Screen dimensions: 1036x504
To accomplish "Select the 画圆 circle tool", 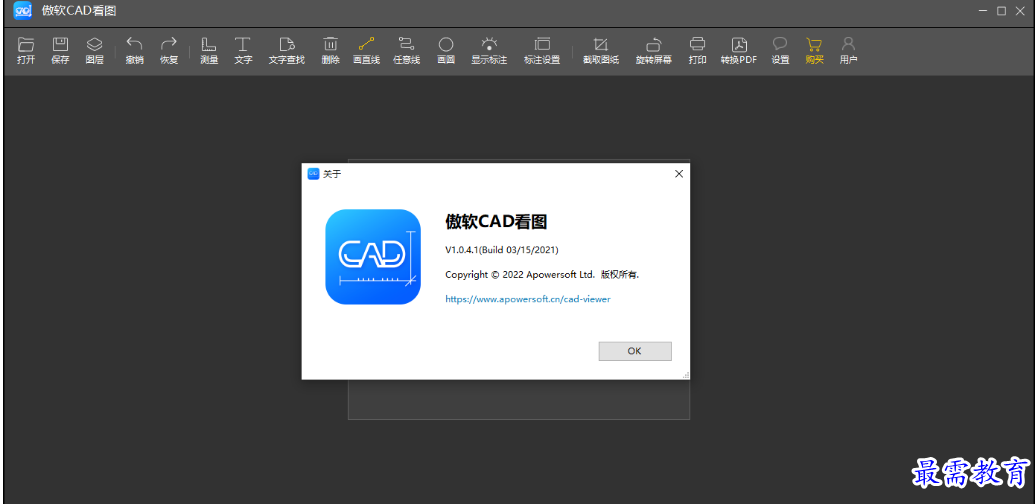I will (x=446, y=51).
